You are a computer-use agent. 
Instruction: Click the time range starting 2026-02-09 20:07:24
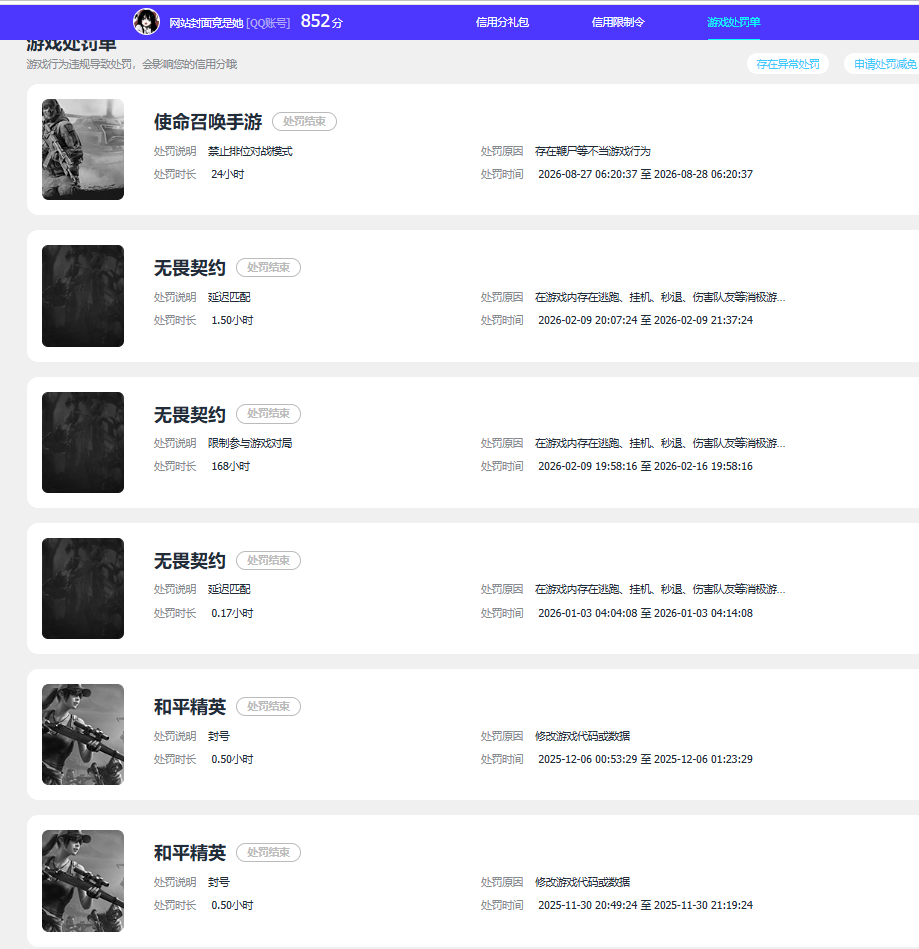click(645, 320)
